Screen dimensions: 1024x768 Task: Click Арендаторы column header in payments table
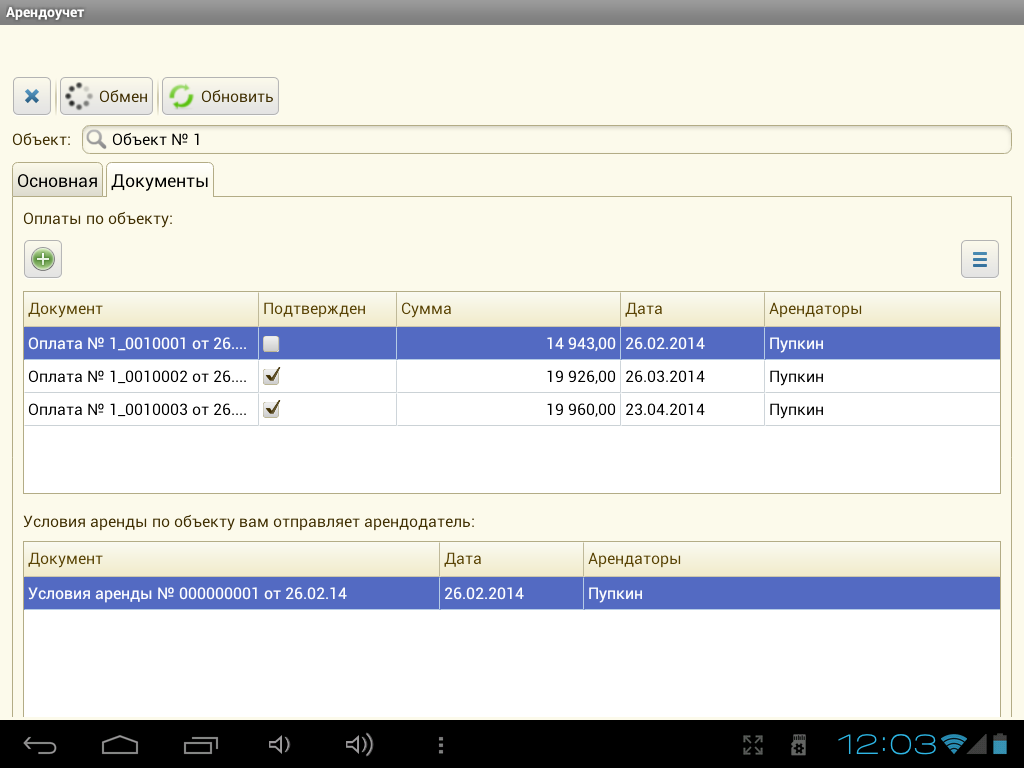881,309
